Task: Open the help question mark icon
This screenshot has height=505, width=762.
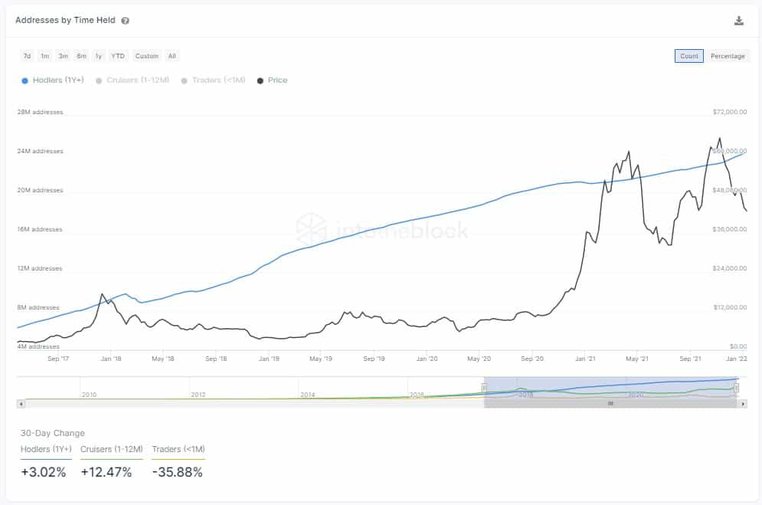Action: [x=125, y=21]
